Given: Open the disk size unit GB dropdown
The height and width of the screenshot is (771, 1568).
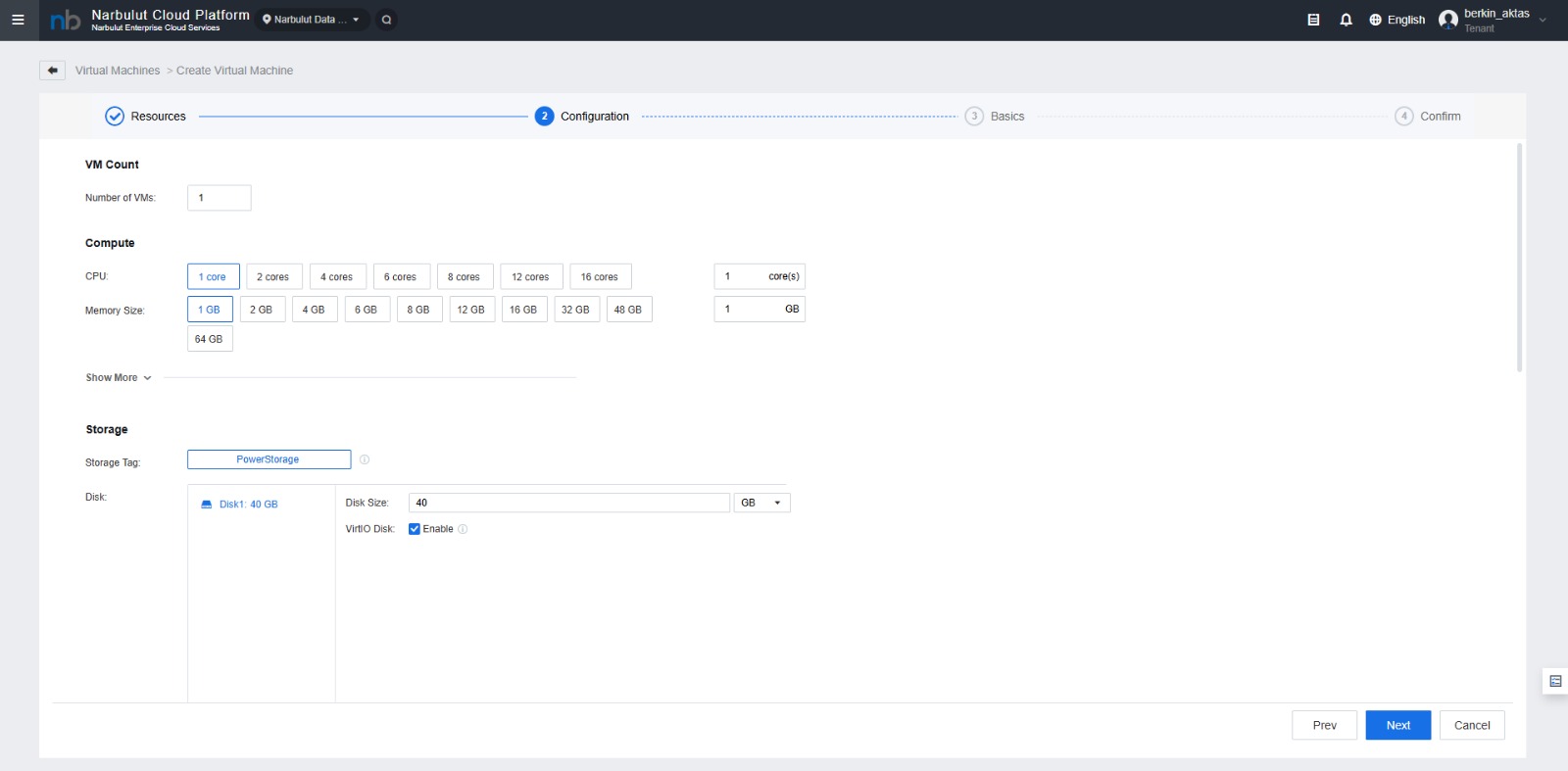Looking at the screenshot, I should coord(761,503).
